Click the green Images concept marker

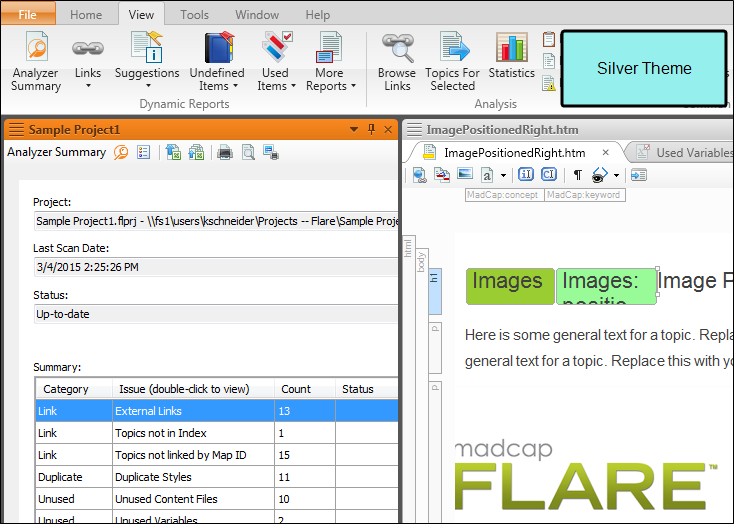510,286
